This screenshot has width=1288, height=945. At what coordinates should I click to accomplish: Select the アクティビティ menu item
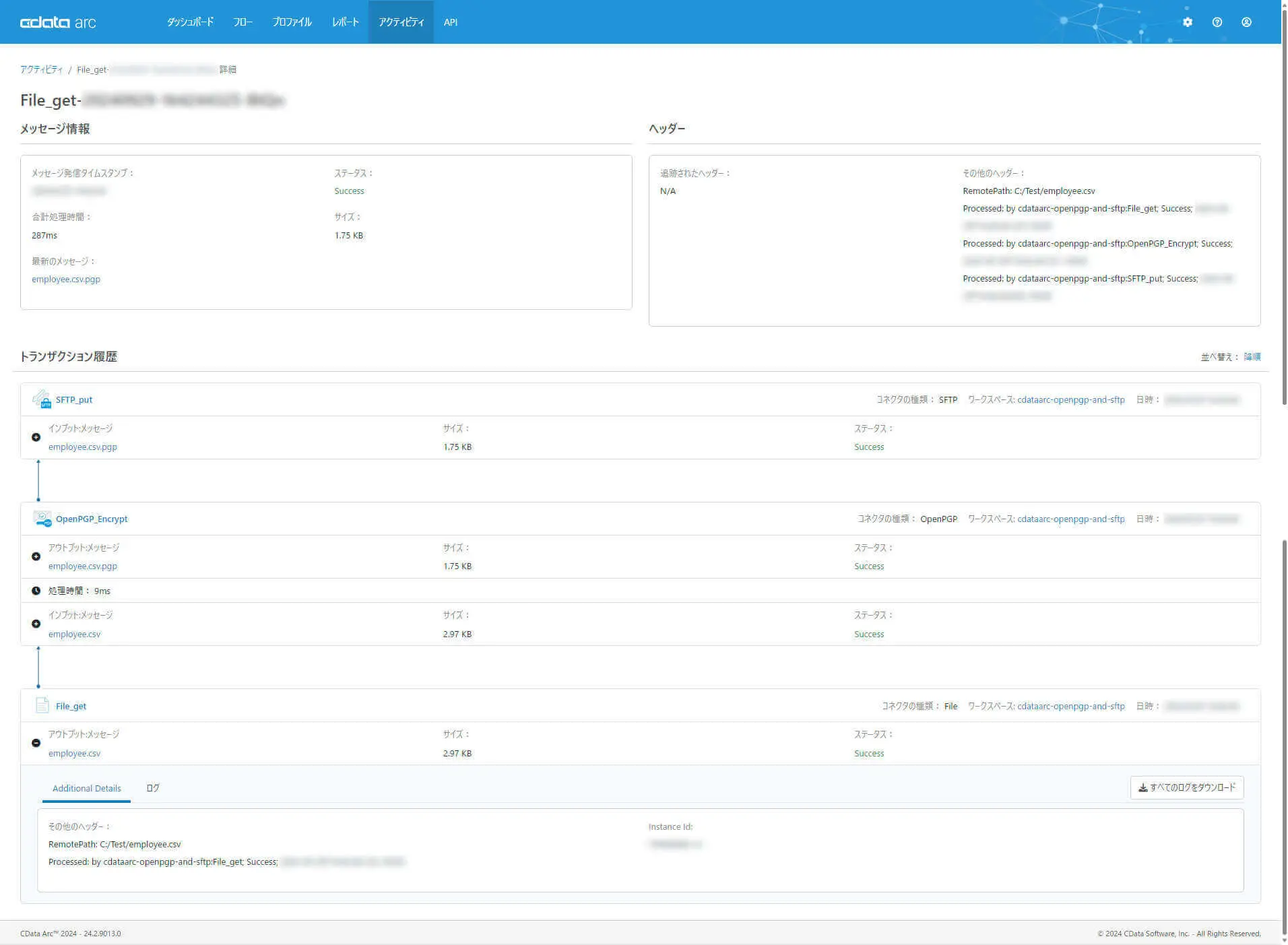[401, 22]
